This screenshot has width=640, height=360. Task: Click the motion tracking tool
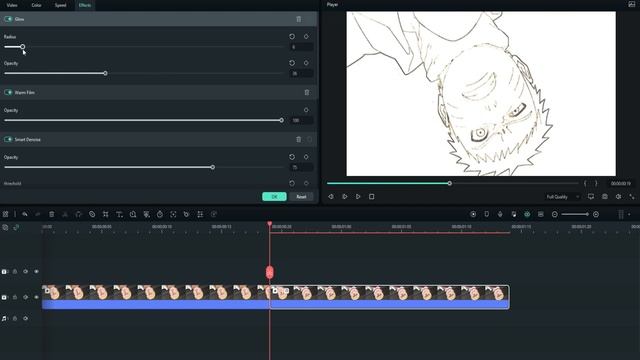point(173,214)
